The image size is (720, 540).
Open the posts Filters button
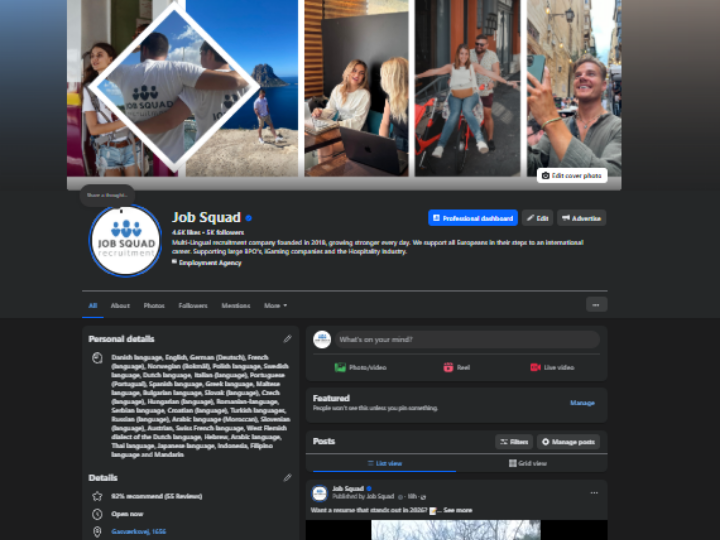514,441
